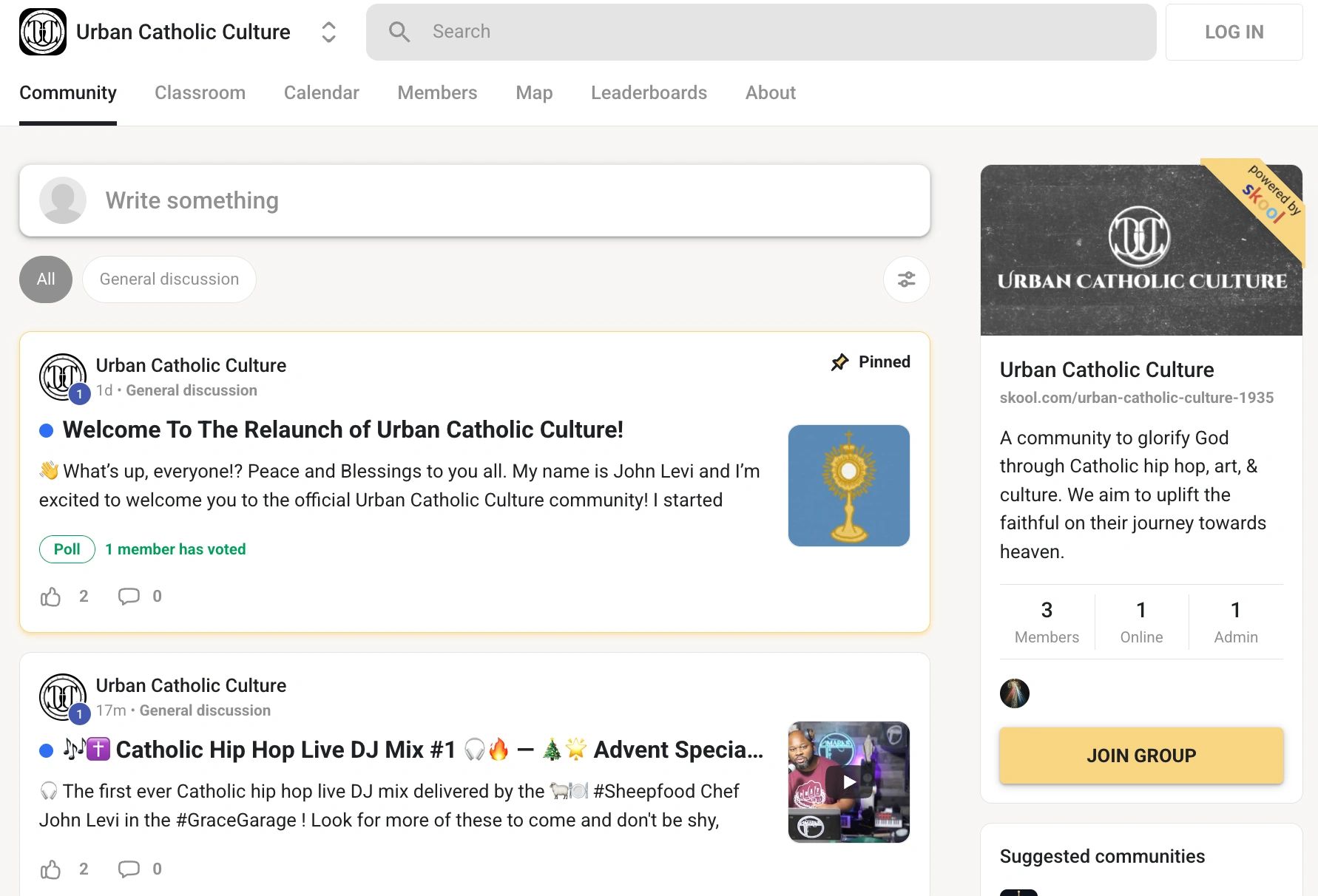The width and height of the screenshot is (1318, 896).
Task: Filter by General discussion category
Action: (169, 279)
